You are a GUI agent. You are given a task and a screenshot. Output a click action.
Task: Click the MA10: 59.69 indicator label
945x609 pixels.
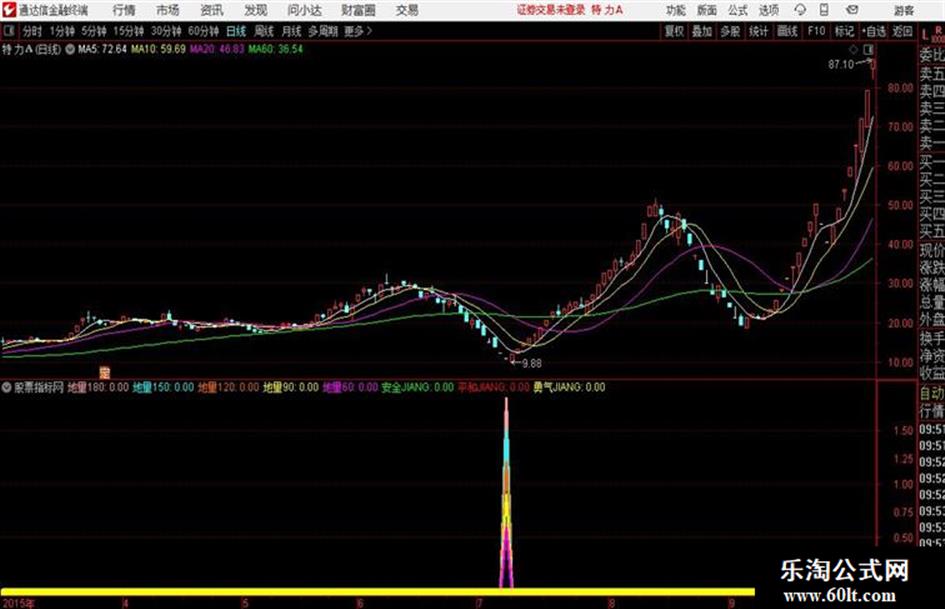point(159,49)
